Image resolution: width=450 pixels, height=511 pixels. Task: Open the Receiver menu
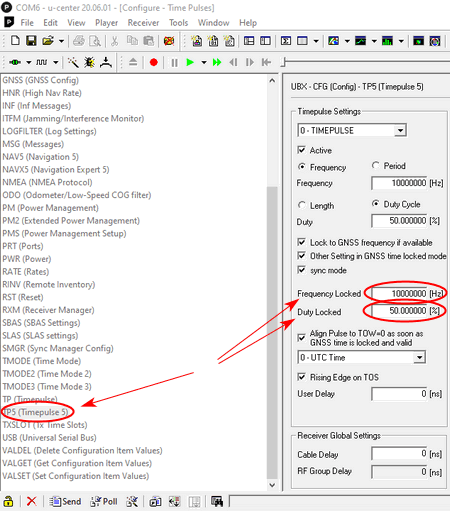143,23
